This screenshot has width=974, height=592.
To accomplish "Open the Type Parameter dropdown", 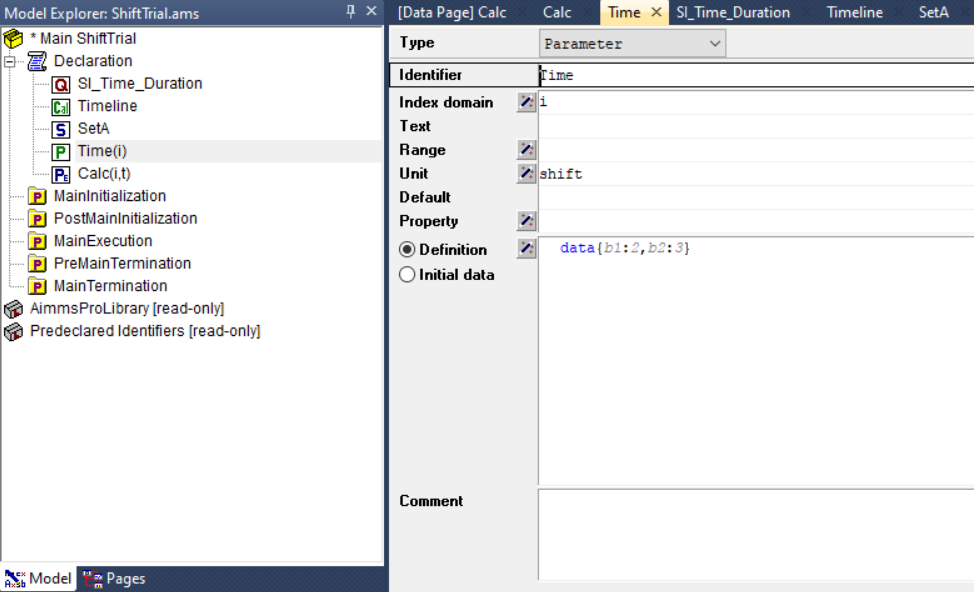I will [x=632, y=43].
